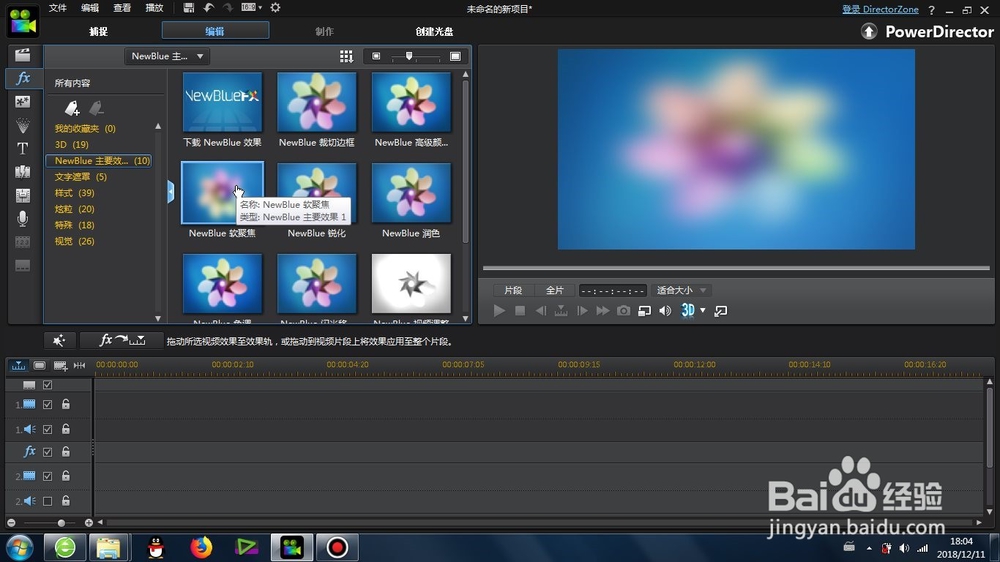
Task: Click the Magic Tools wand button
Action: click(x=59, y=341)
